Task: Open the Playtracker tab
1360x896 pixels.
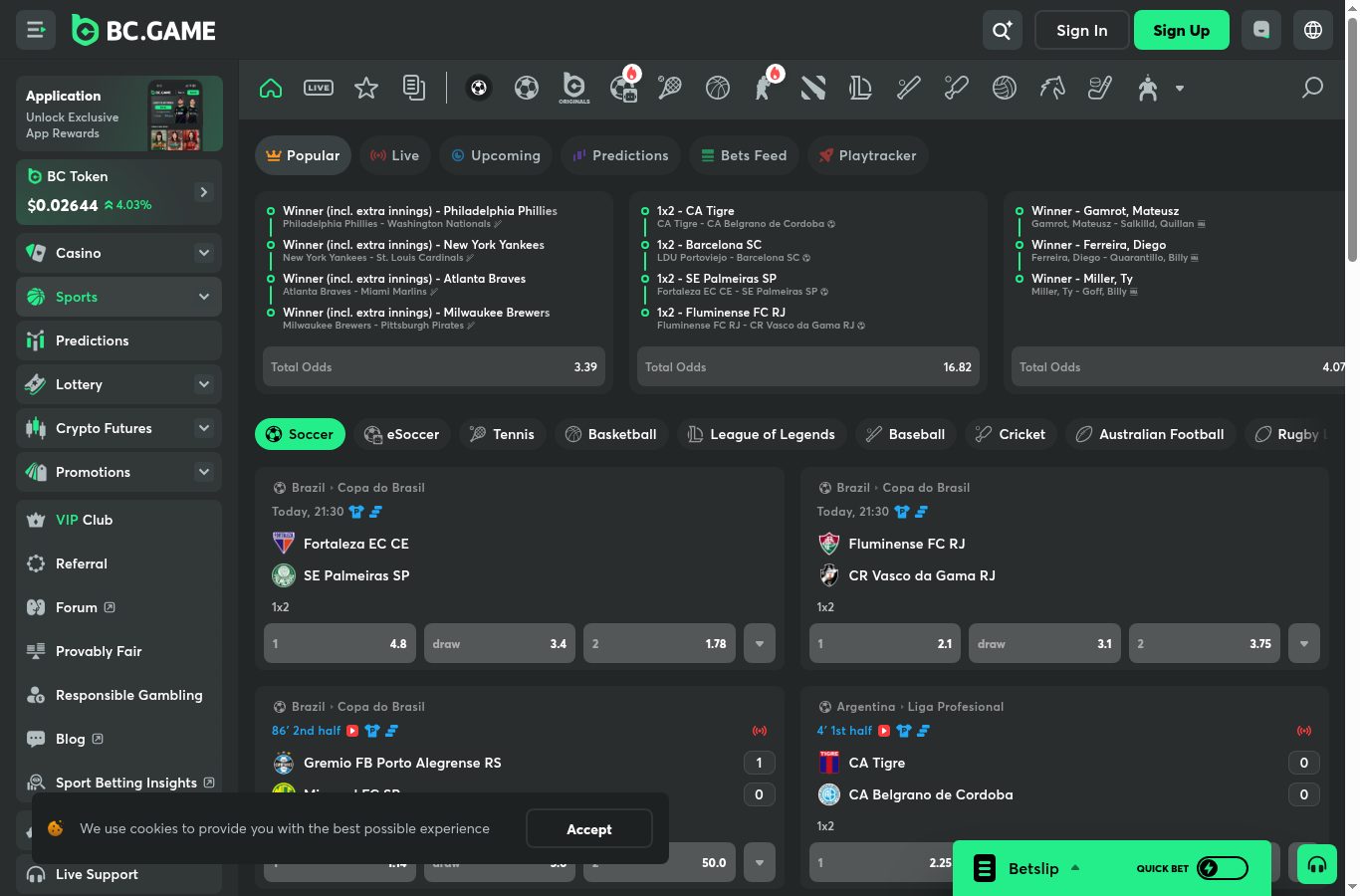Action: 867,155
